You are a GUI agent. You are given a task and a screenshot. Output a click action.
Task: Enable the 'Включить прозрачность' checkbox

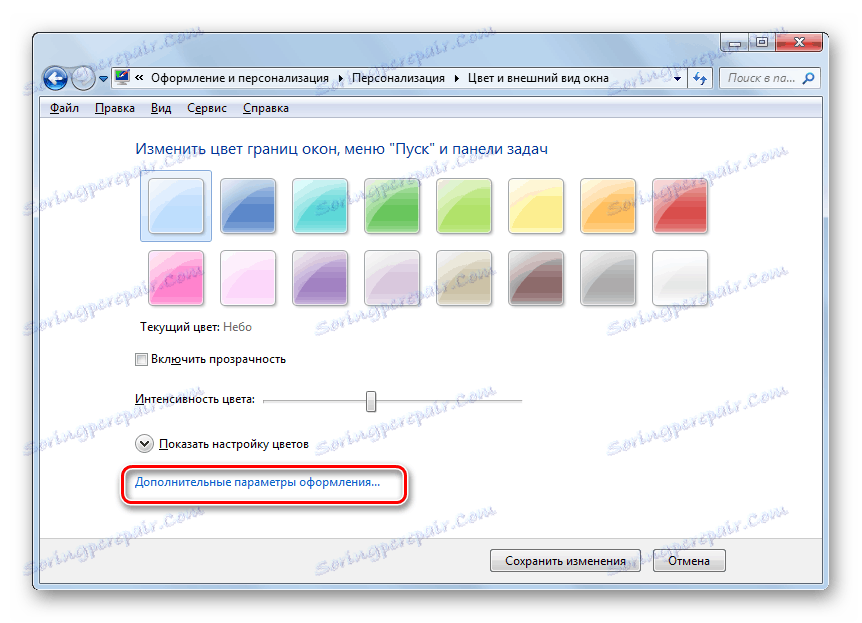[141, 360]
